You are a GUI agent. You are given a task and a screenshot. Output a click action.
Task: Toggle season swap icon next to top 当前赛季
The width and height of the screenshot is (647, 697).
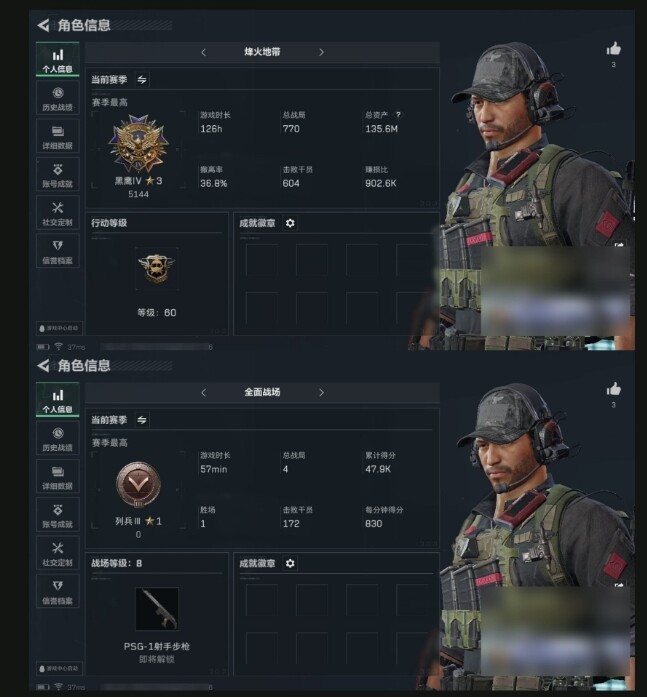coord(142,80)
